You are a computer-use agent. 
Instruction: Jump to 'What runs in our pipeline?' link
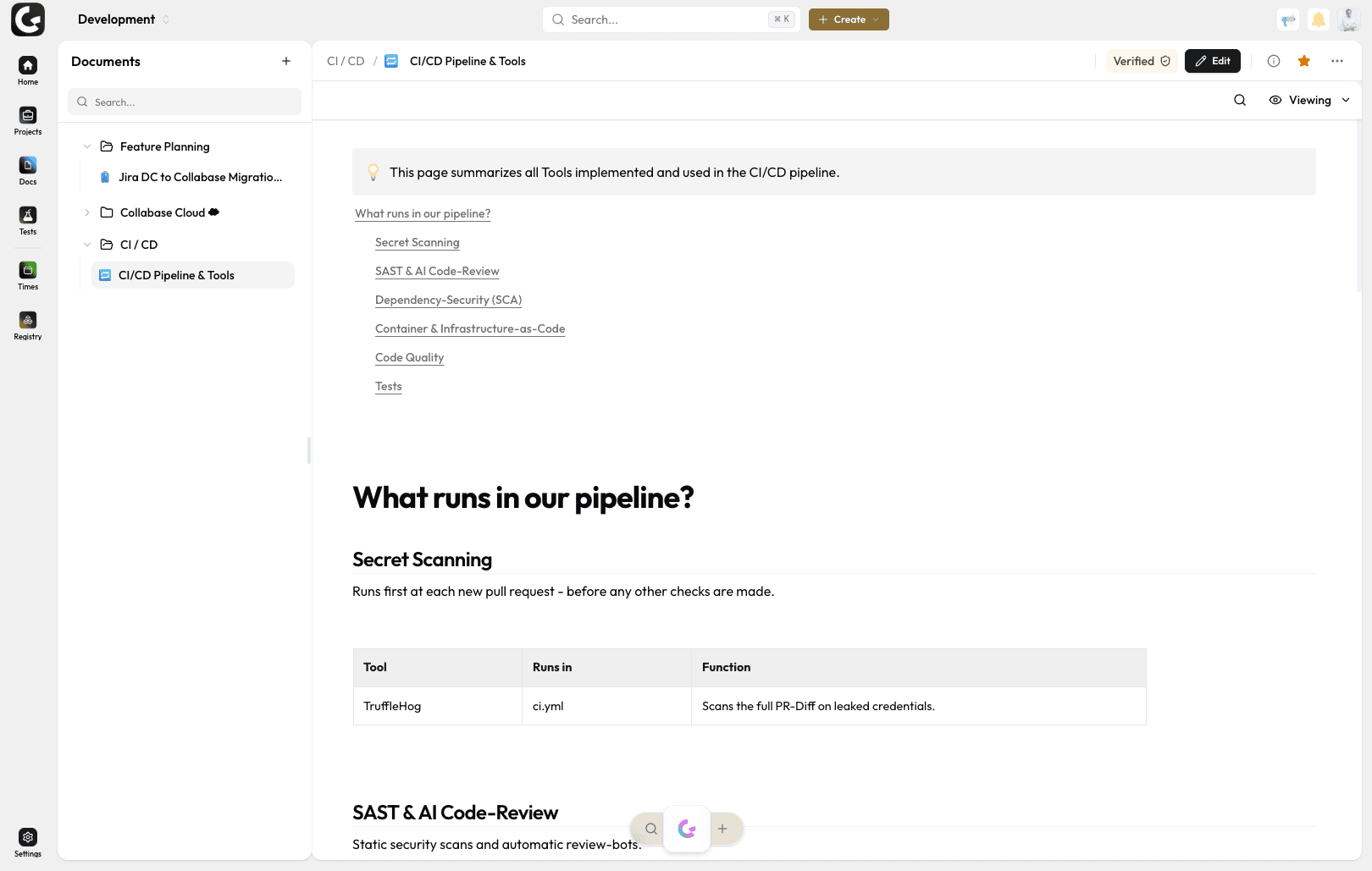click(x=423, y=213)
